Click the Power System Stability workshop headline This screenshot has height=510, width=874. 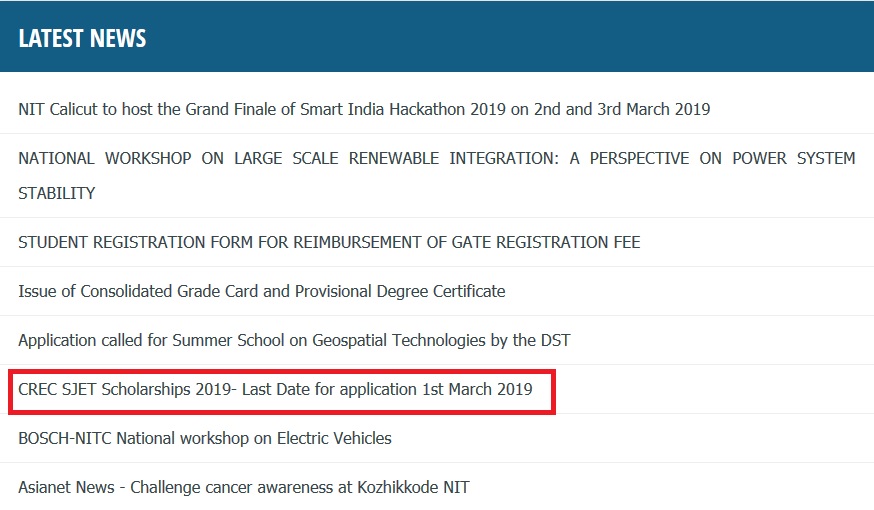pos(436,158)
